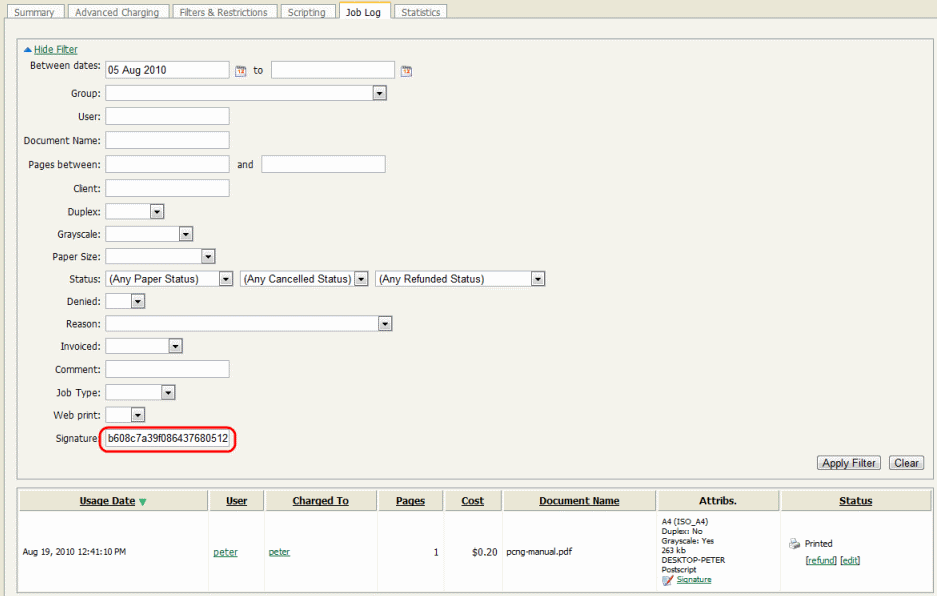Collapse the filter using the blue triangle
Viewport: 937px width, 596px height.
[x=27, y=50]
